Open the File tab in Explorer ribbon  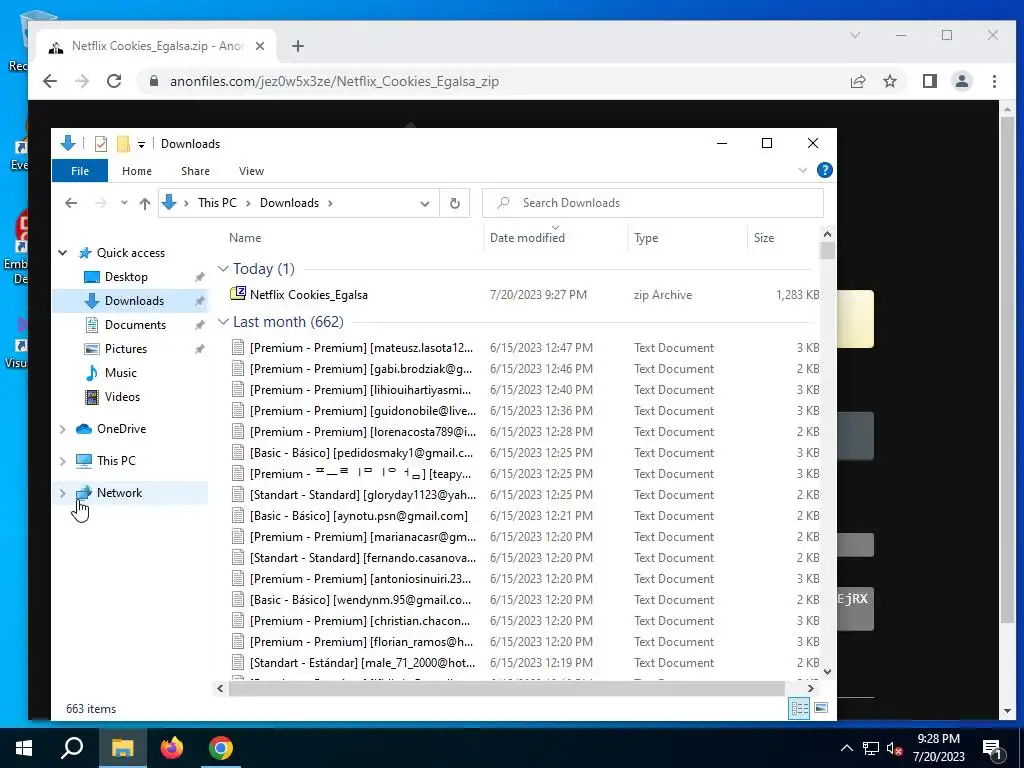[80, 171]
